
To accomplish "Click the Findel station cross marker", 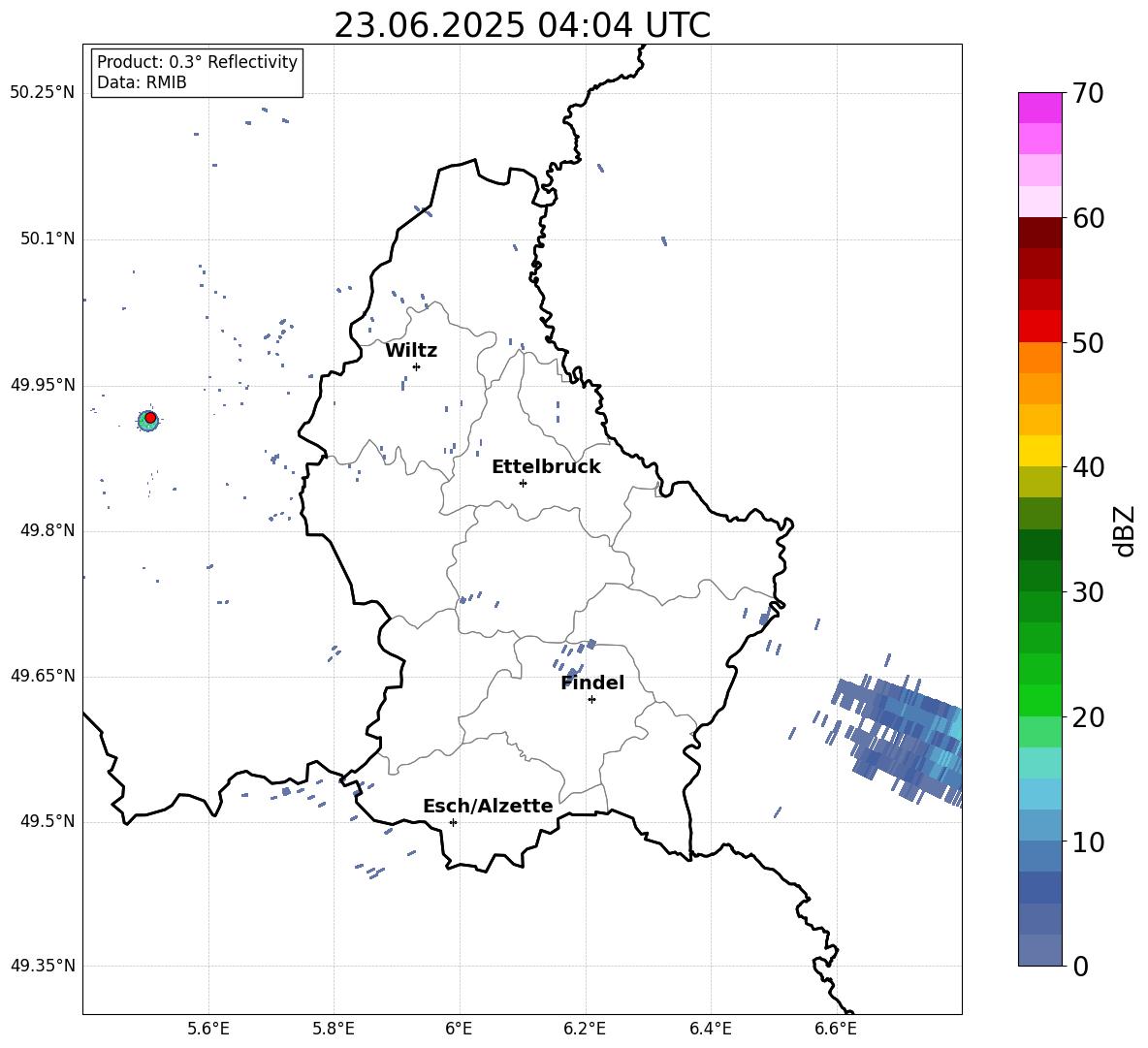I will (591, 699).
